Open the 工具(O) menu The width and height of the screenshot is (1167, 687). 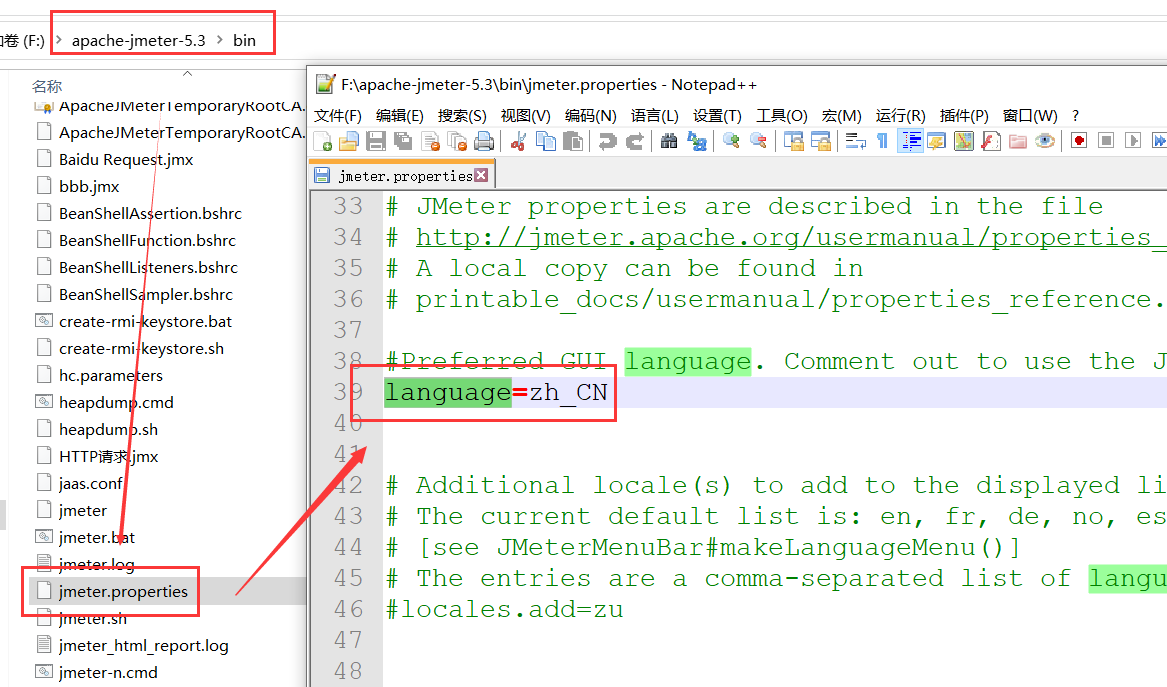click(781, 116)
